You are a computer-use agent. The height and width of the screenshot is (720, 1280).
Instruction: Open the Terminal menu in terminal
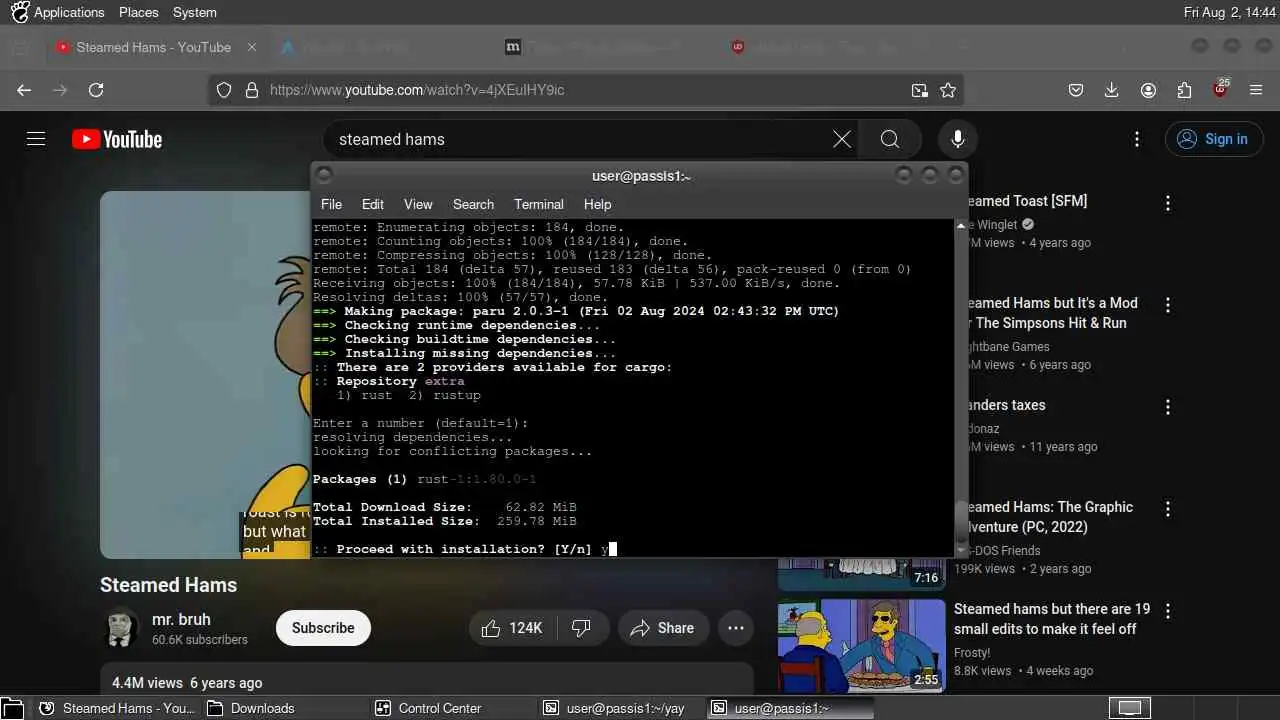tap(539, 204)
